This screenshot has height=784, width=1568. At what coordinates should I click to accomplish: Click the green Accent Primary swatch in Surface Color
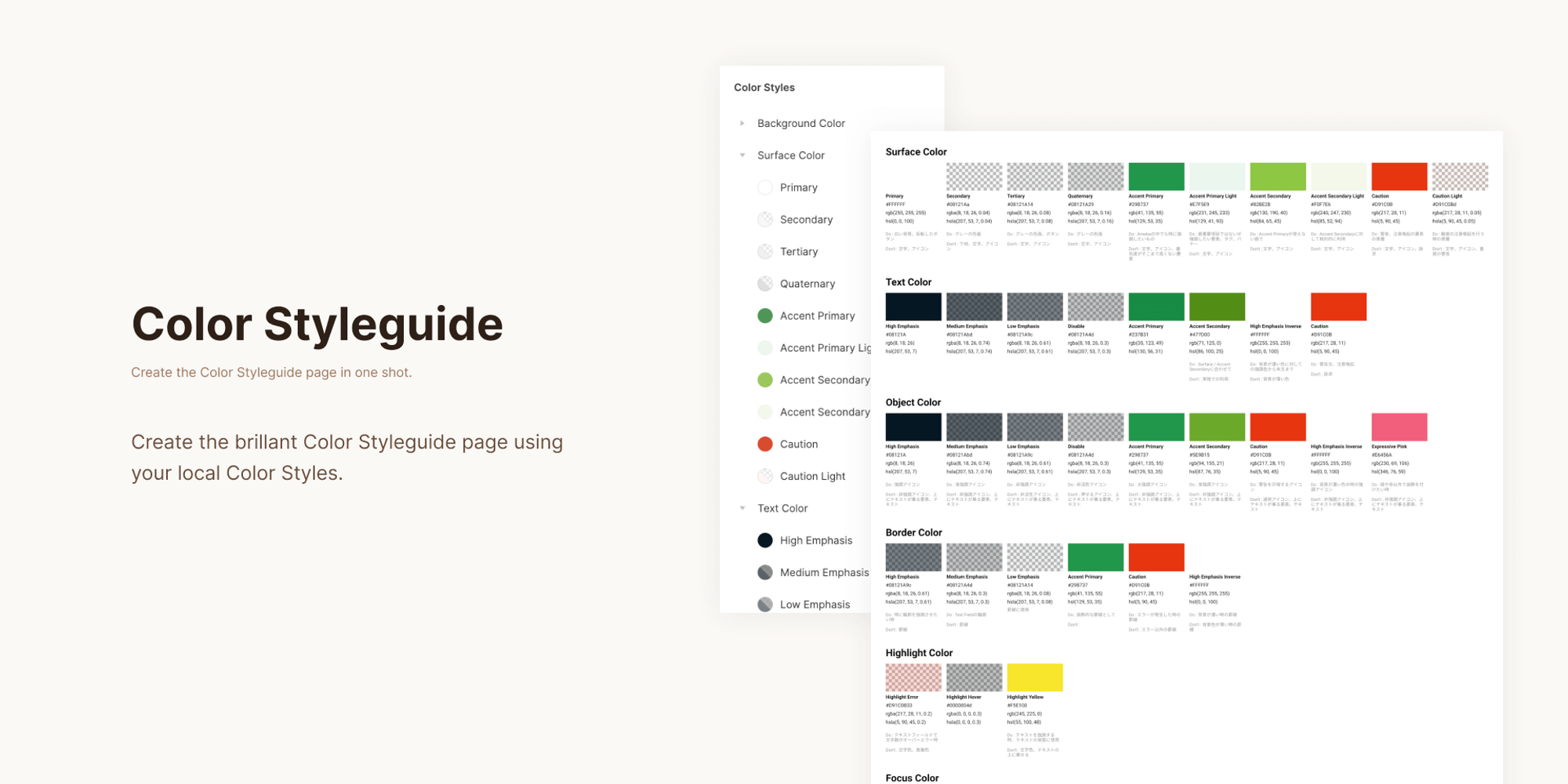coord(1156,176)
